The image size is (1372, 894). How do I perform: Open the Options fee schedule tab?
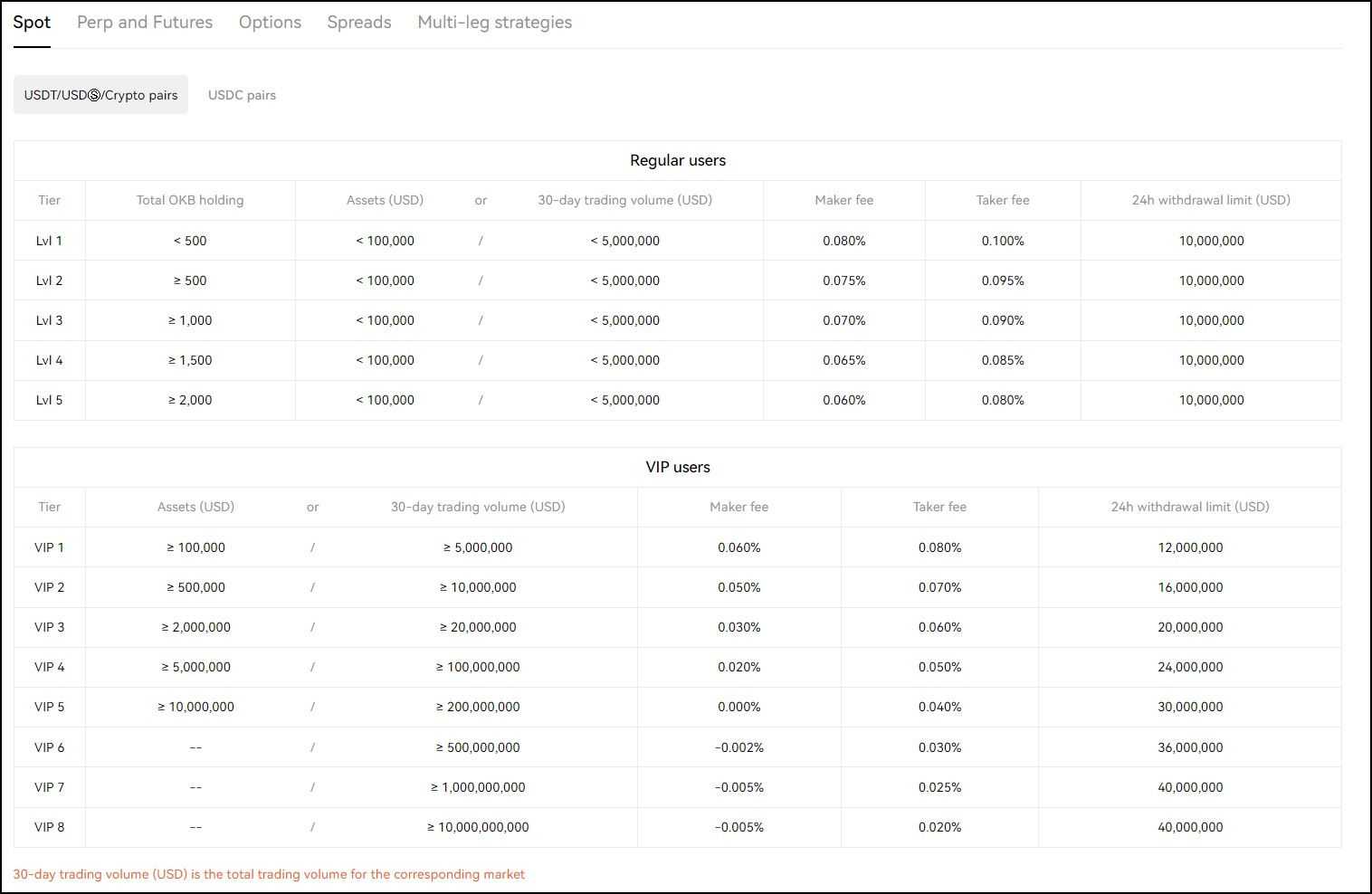pos(270,22)
